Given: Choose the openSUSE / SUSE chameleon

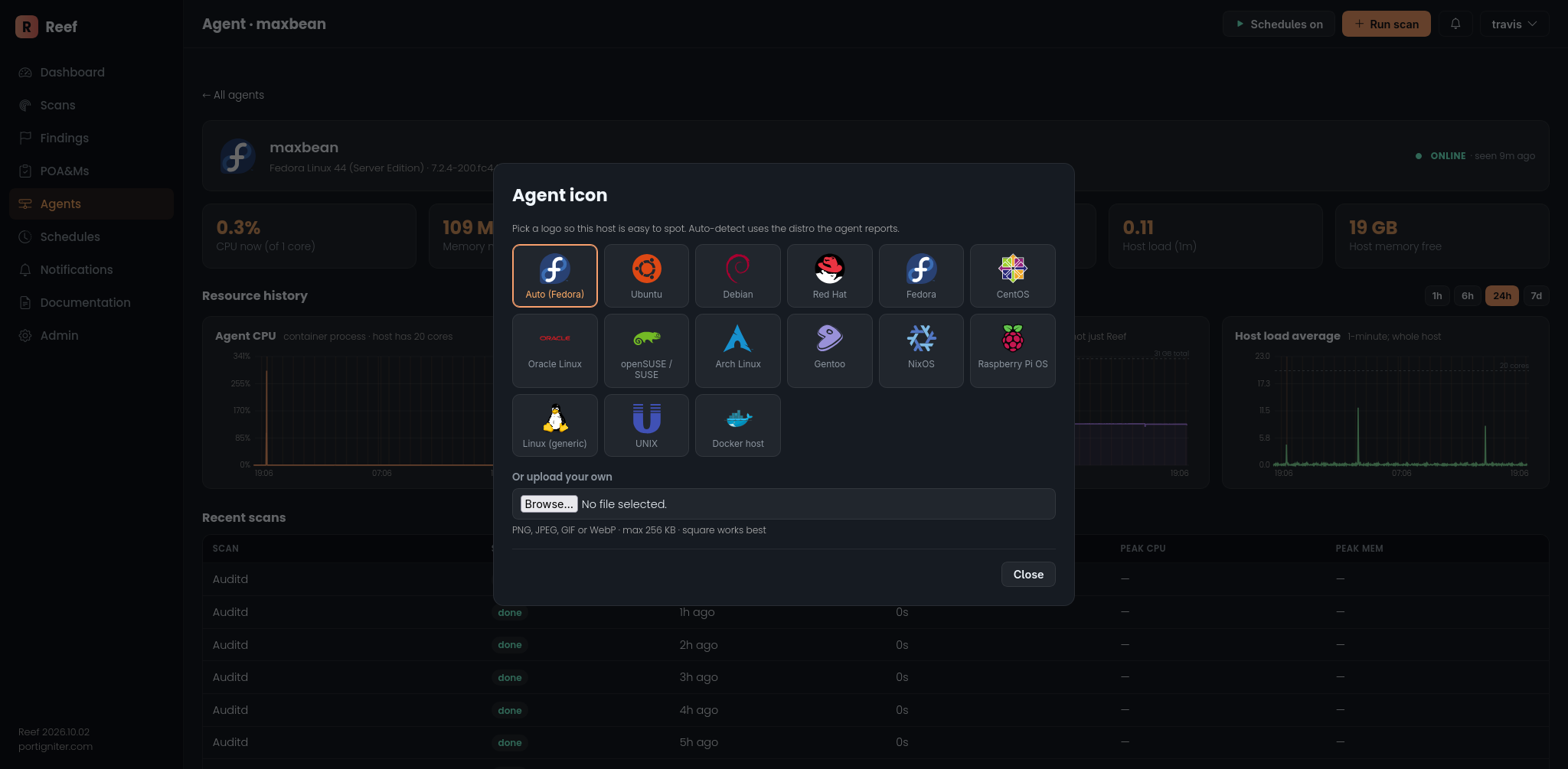Looking at the screenshot, I should [646, 350].
